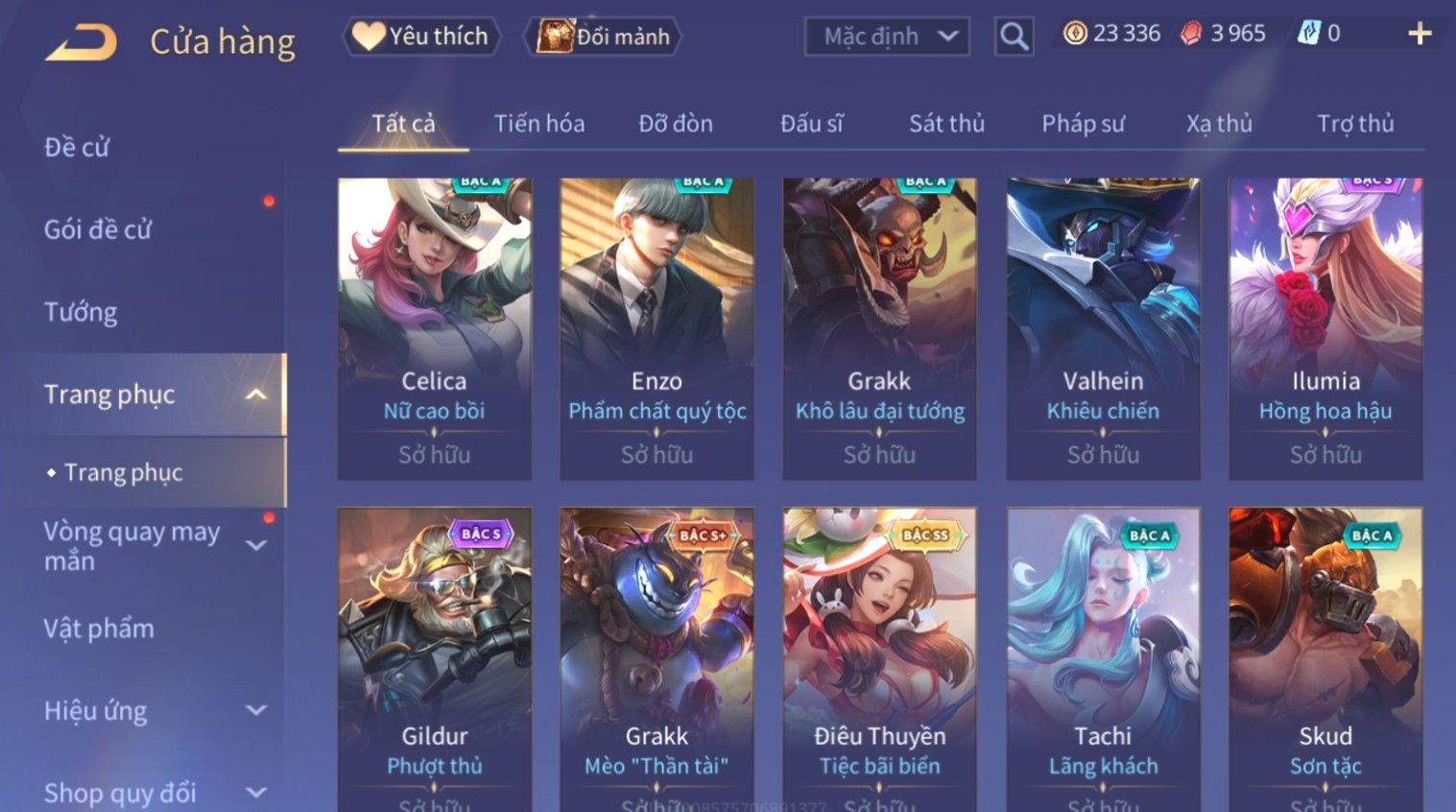Open Gói đề cử sidebar item

[x=98, y=229]
